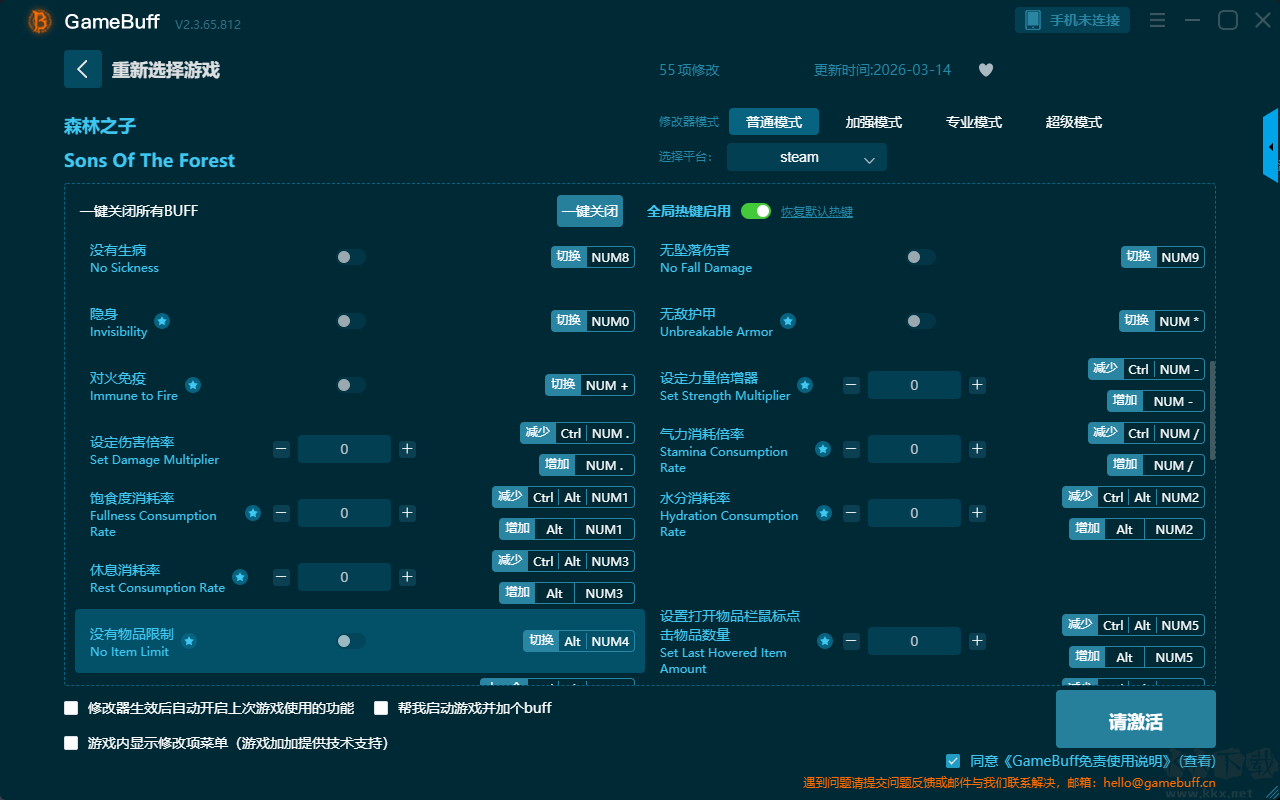Increase Fullness Consumption Rate value
The width and height of the screenshot is (1280, 800).
[407, 513]
